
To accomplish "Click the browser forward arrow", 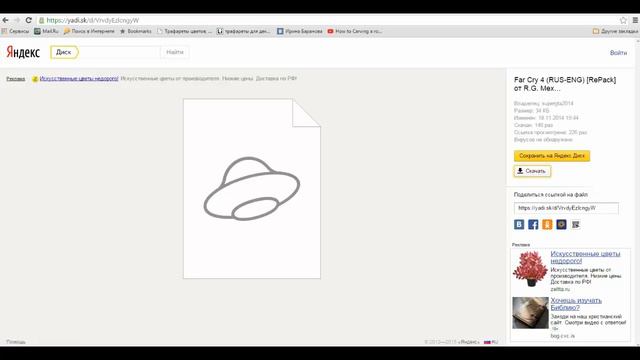I will pos(17,20).
